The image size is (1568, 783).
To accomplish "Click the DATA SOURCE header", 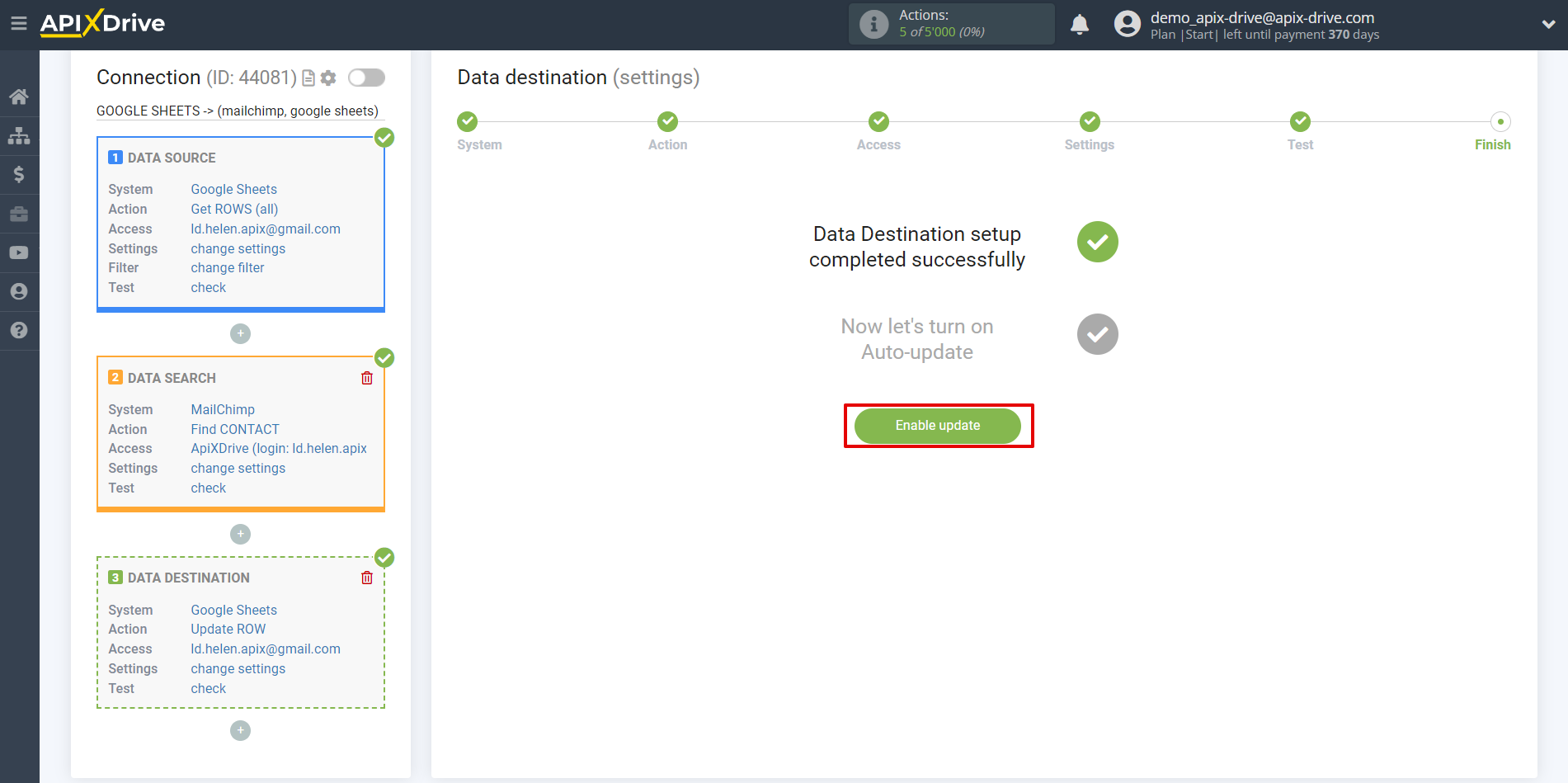I will [172, 158].
